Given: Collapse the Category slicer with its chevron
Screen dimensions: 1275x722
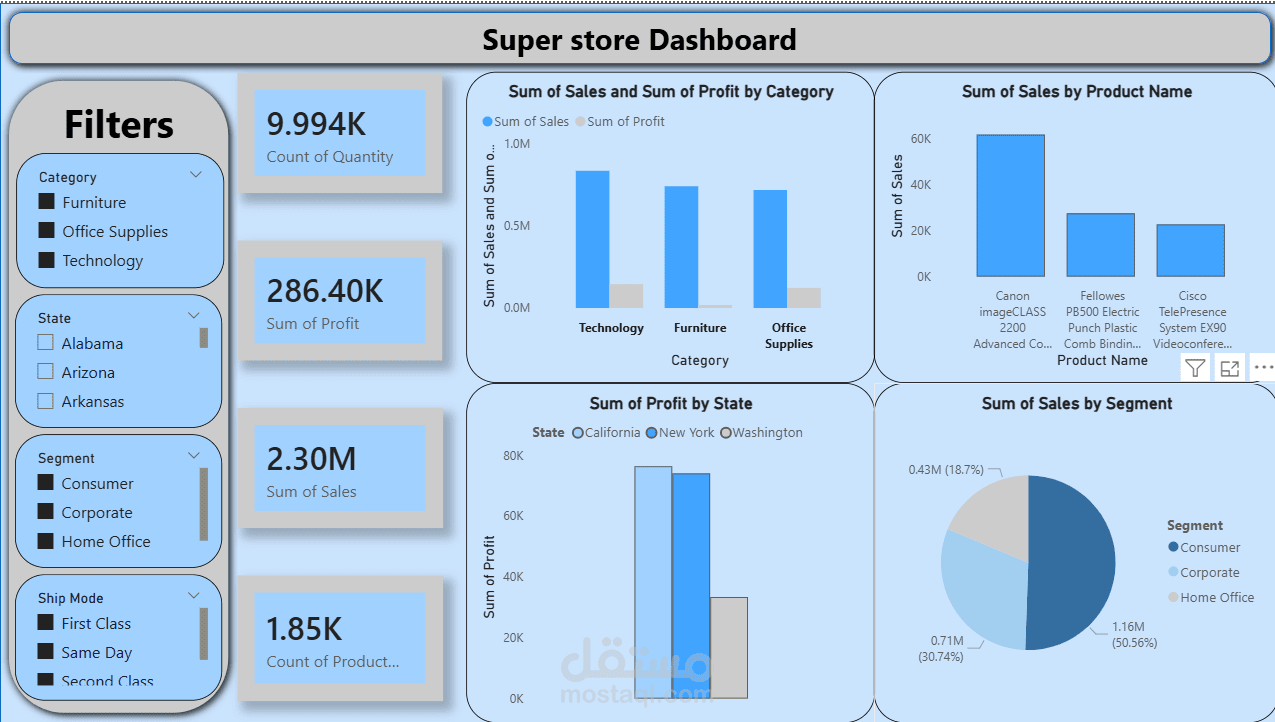Looking at the screenshot, I should (x=195, y=174).
